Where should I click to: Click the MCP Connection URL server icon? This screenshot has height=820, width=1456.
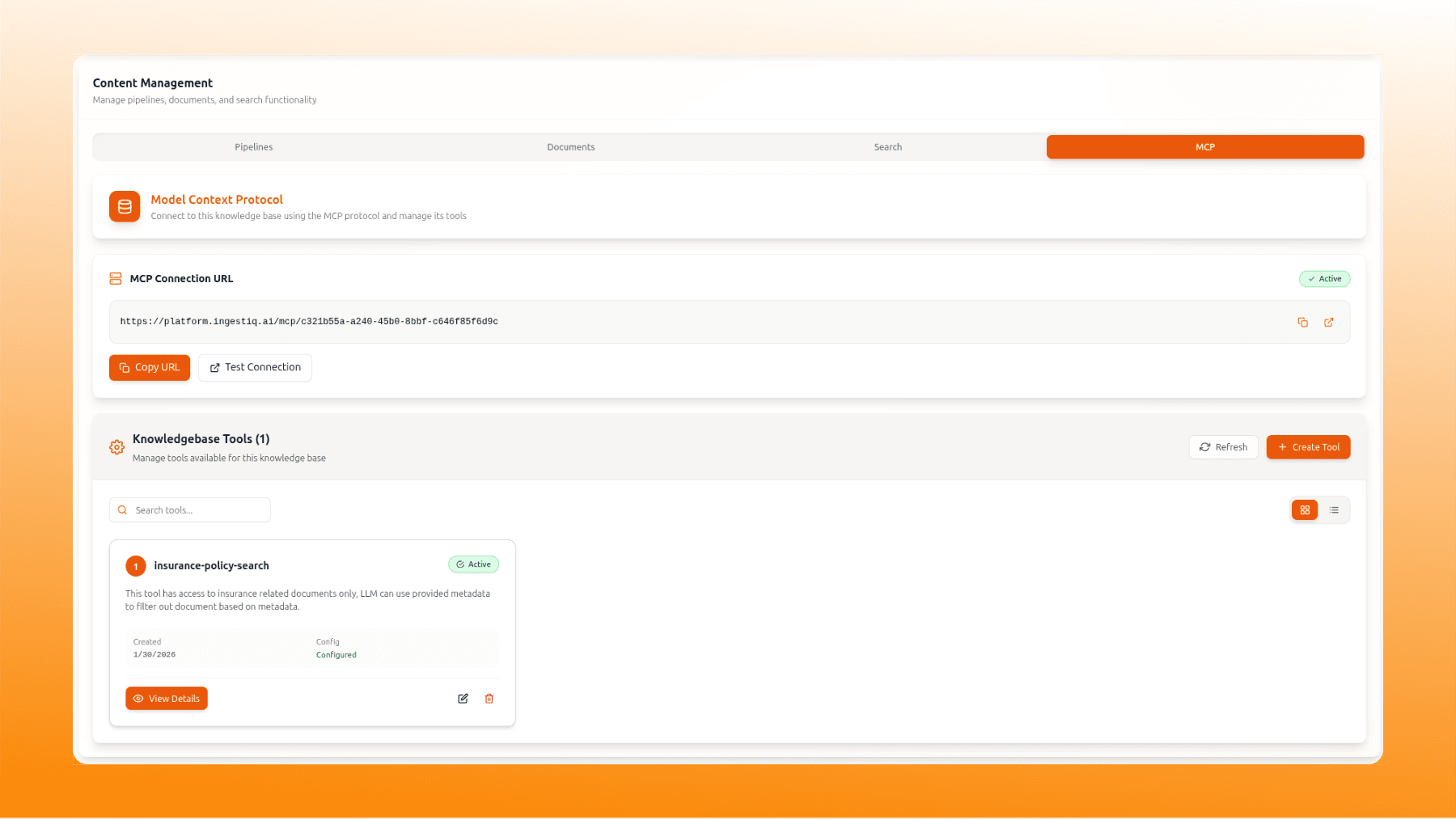coord(116,279)
